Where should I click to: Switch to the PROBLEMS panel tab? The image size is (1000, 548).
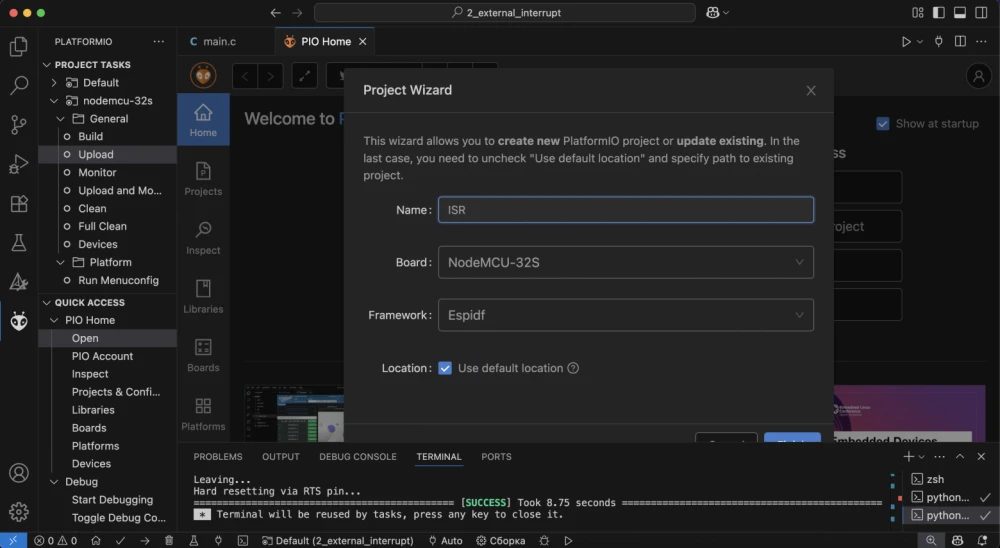pyautogui.click(x=218, y=457)
